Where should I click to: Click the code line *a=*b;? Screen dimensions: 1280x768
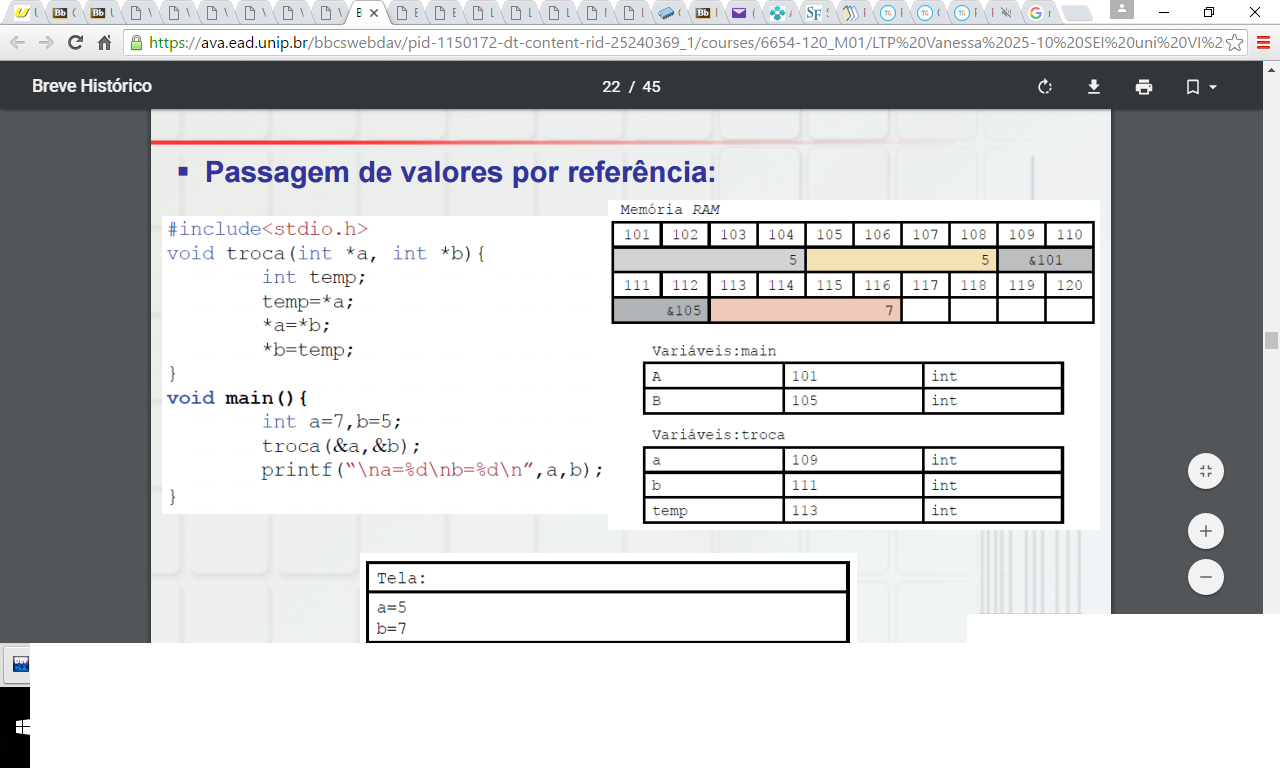click(x=296, y=325)
